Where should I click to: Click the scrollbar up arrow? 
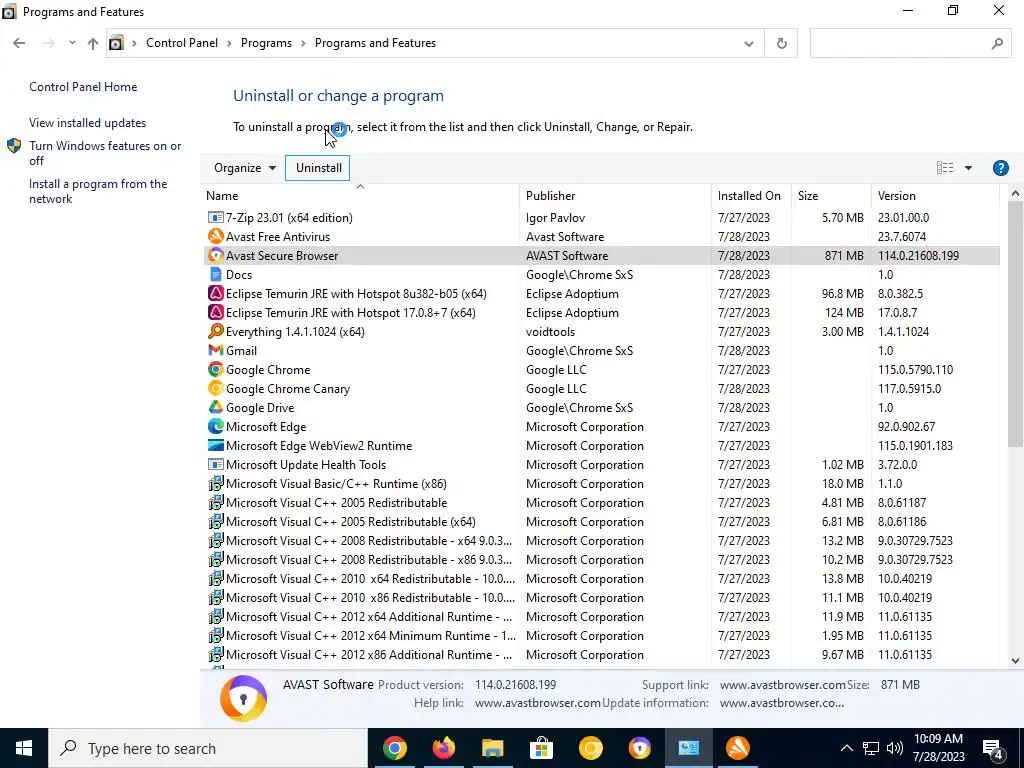pos(1015,193)
